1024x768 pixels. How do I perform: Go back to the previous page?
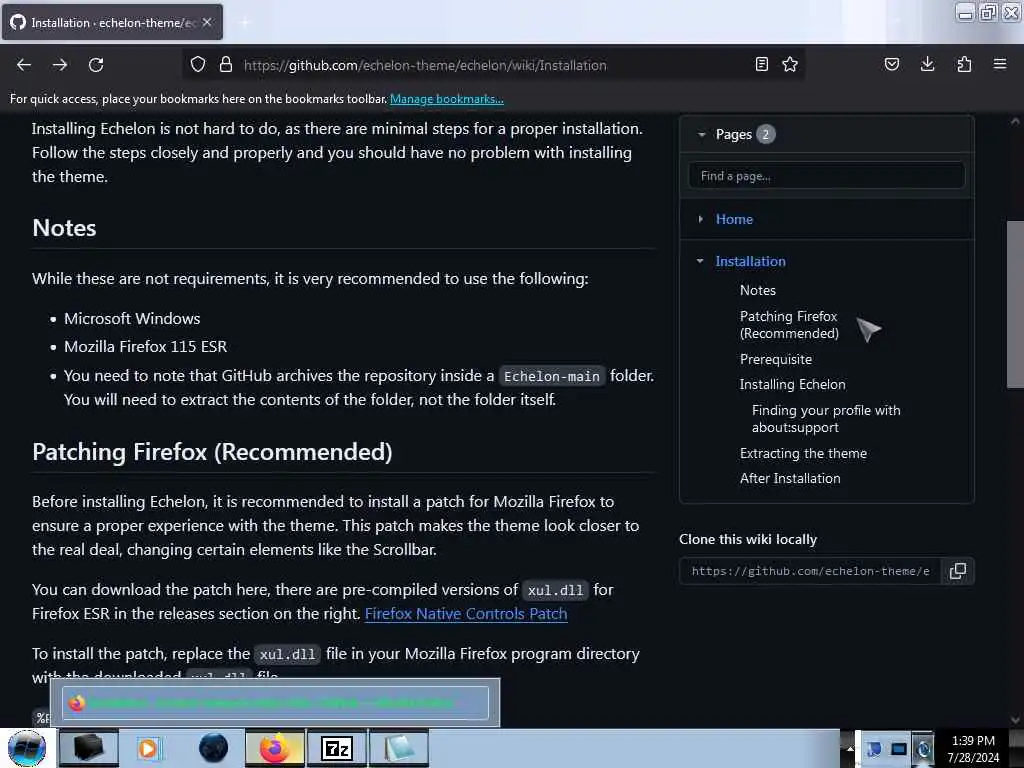point(24,65)
